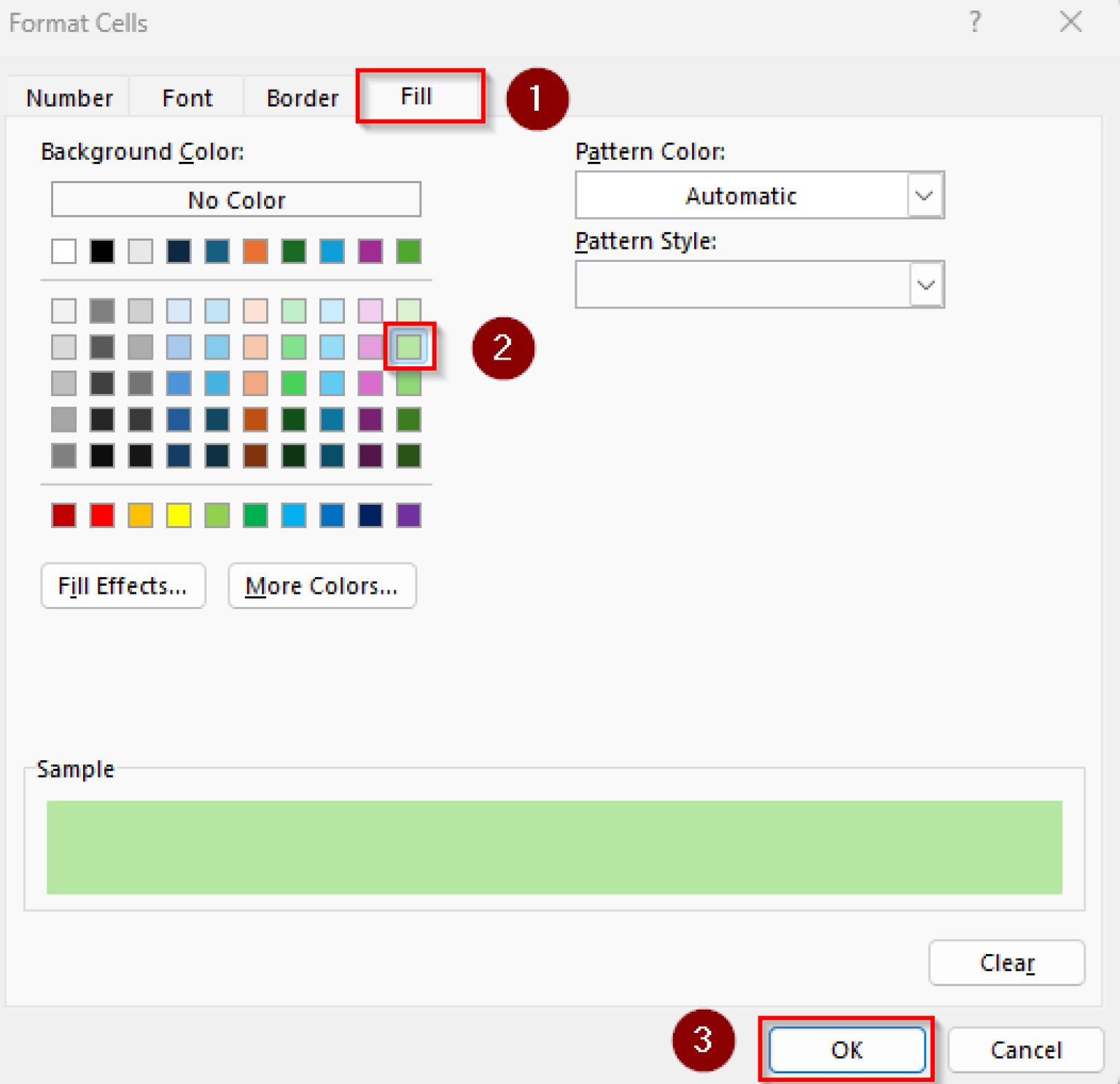Viewport: 1120px width, 1084px height.
Task: Go to the Border tab
Action: [302, 97]
